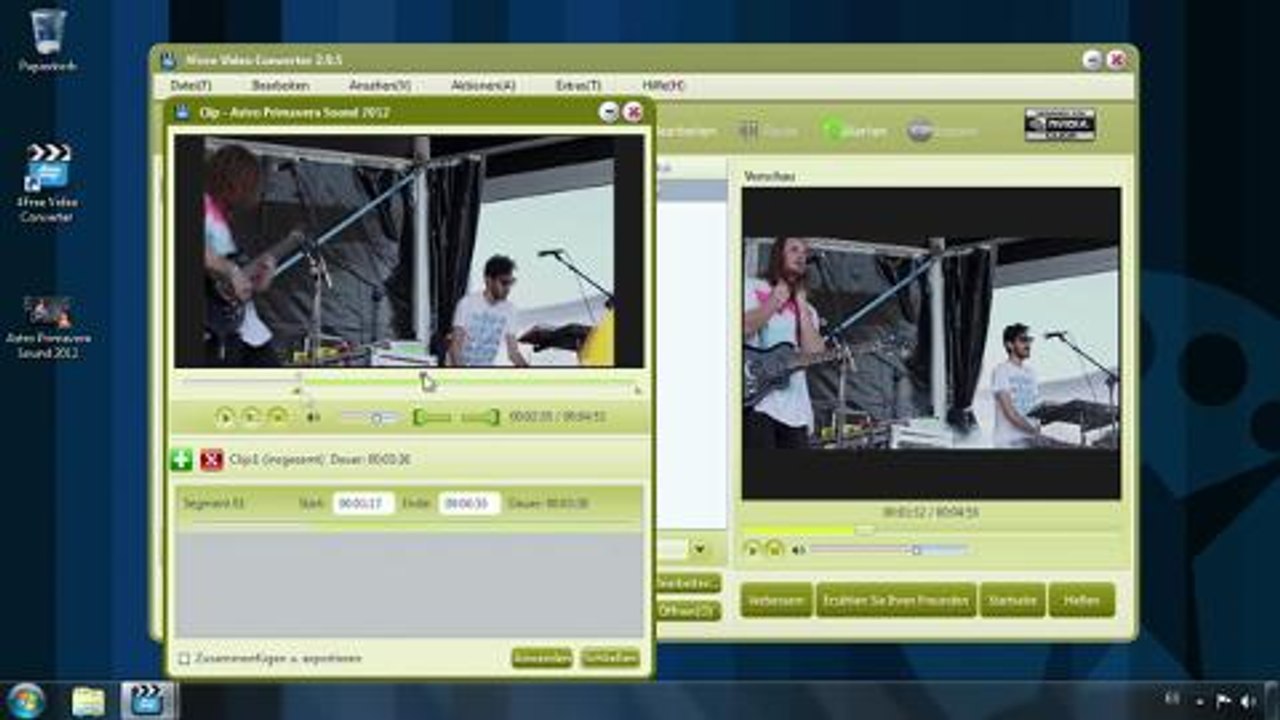Select the 4Free Video Converter desktop shortcut
1280x720 pixels.
[x=47, y=182]
